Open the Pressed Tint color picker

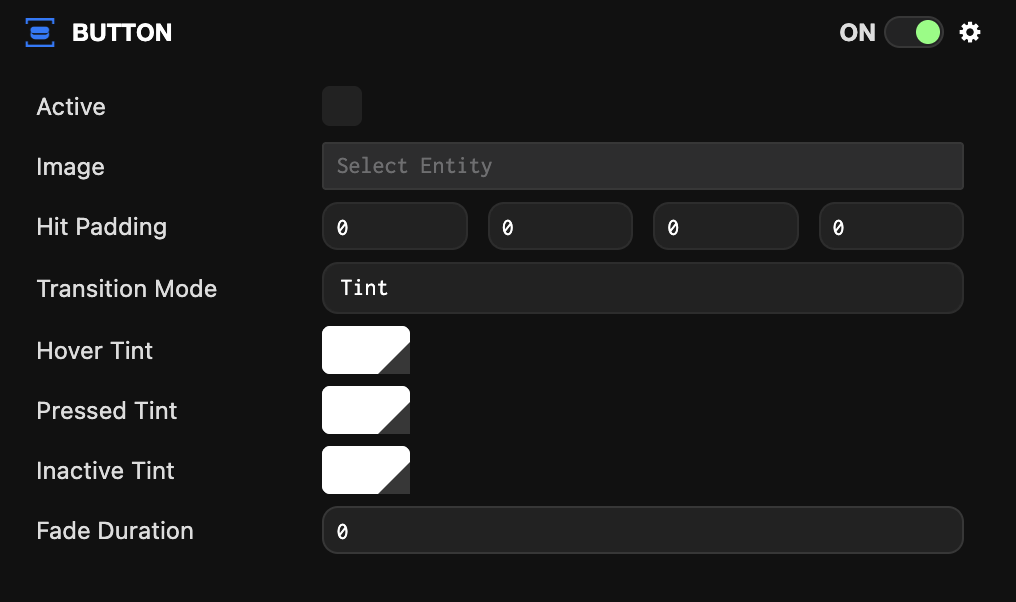[365, 410]
